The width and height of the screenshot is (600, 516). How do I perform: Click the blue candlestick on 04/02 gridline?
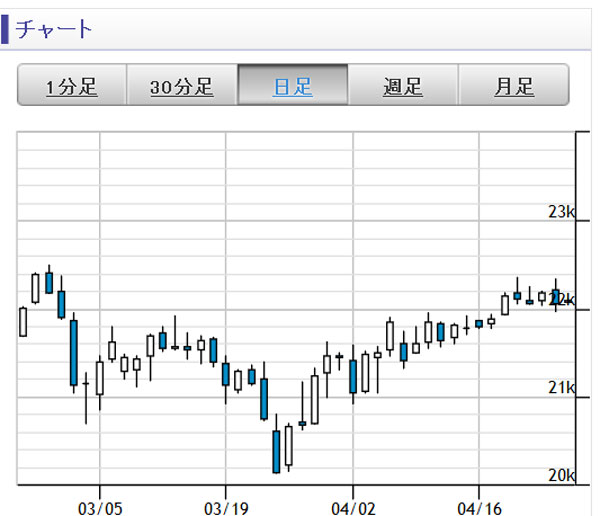click(x=353, y=375)
